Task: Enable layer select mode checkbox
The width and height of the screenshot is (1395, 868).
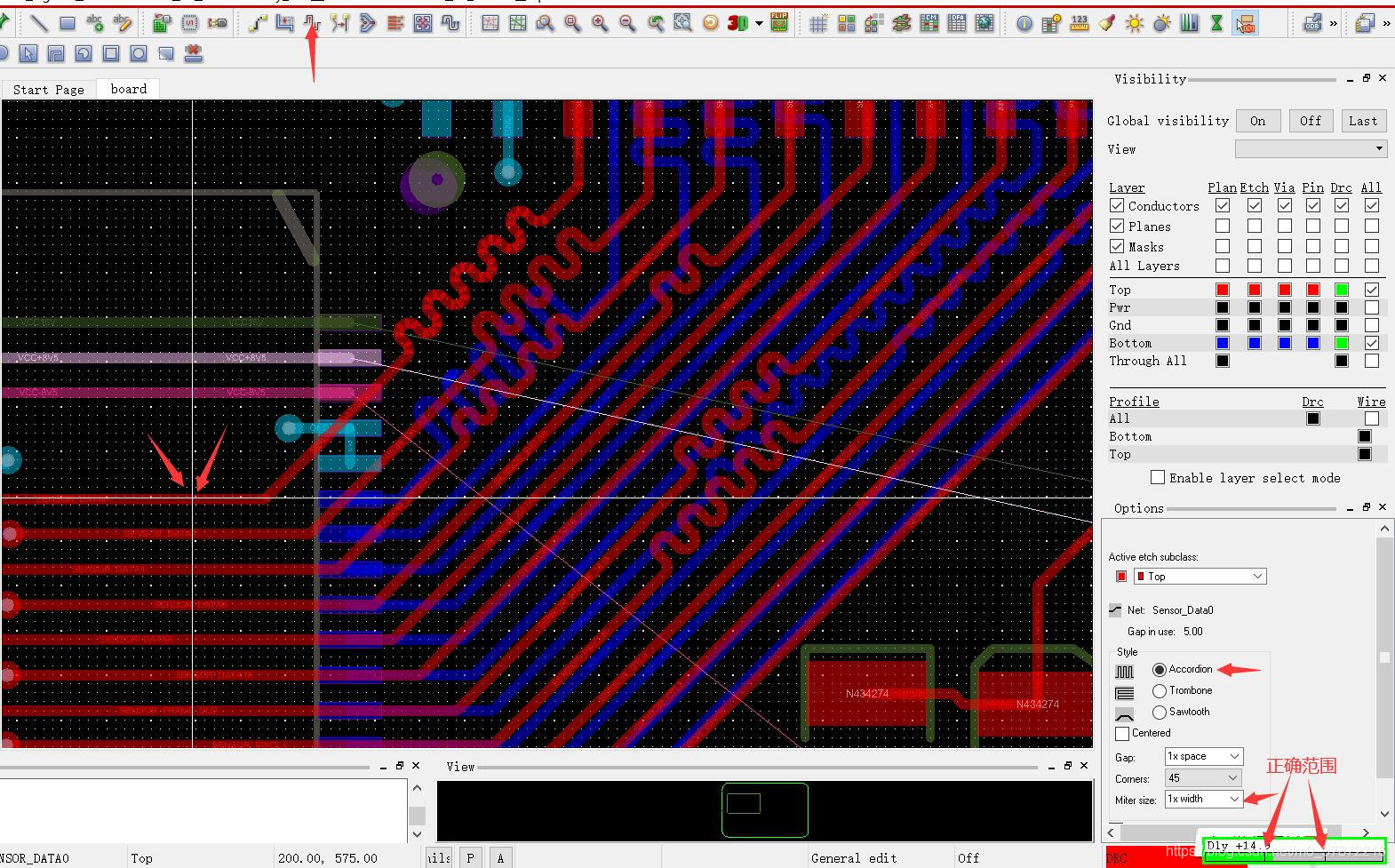Action: tap(1158, 478)
